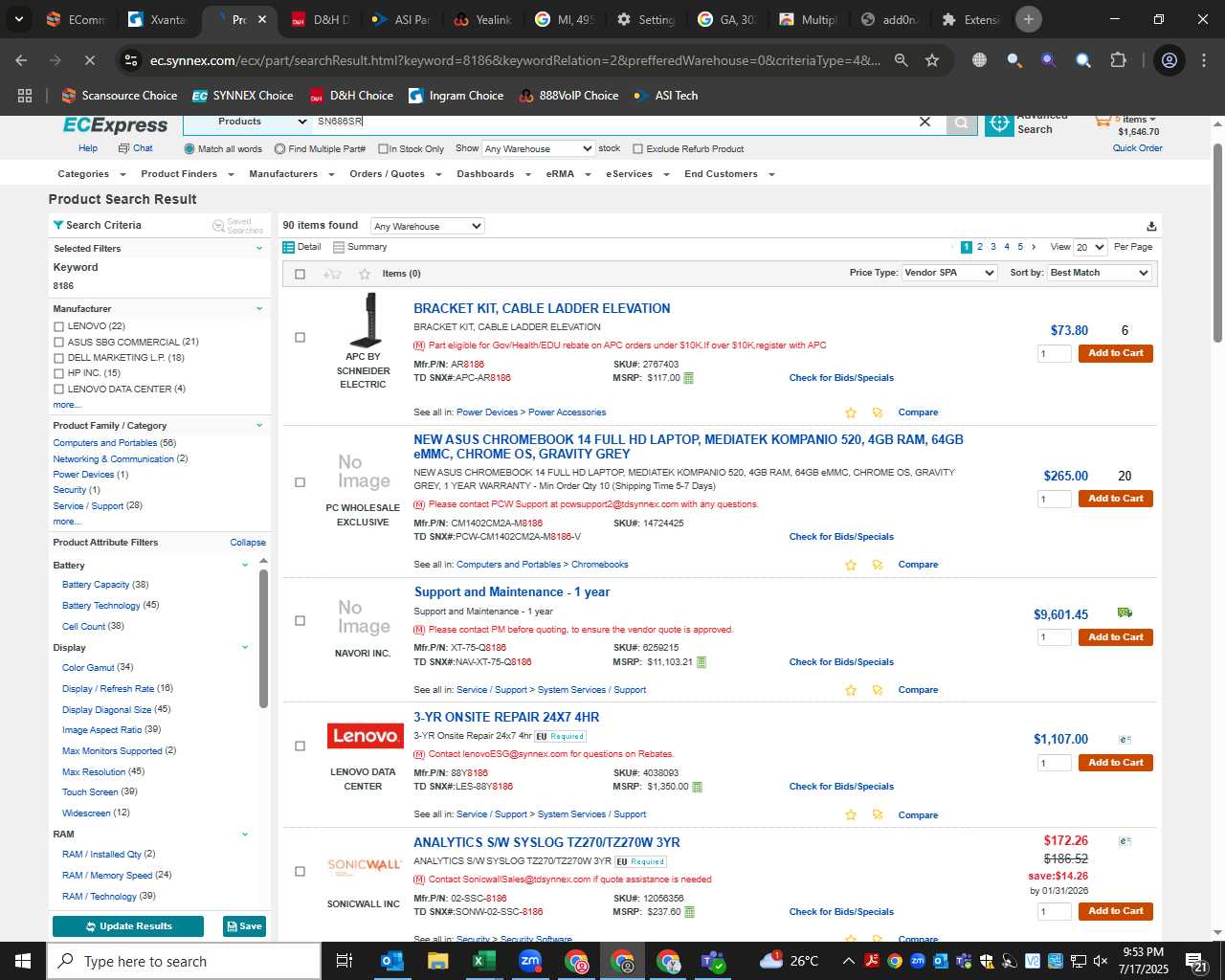Image resolution: width=1225 pixels, height=980 pixels.
Task: Reload the browser page stop button
Action: [88, 60]
